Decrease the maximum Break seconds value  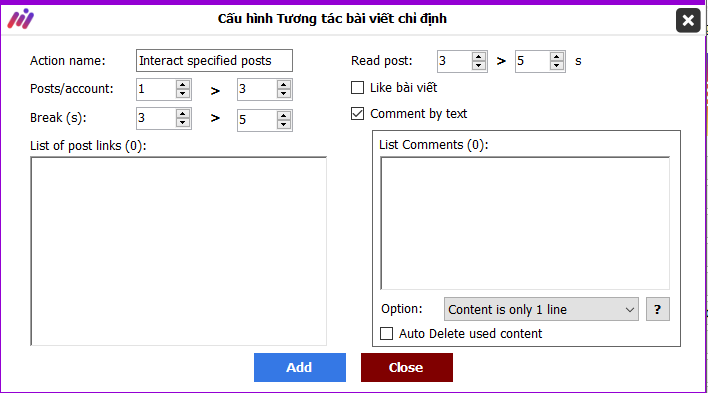click(x=284, y=124)
